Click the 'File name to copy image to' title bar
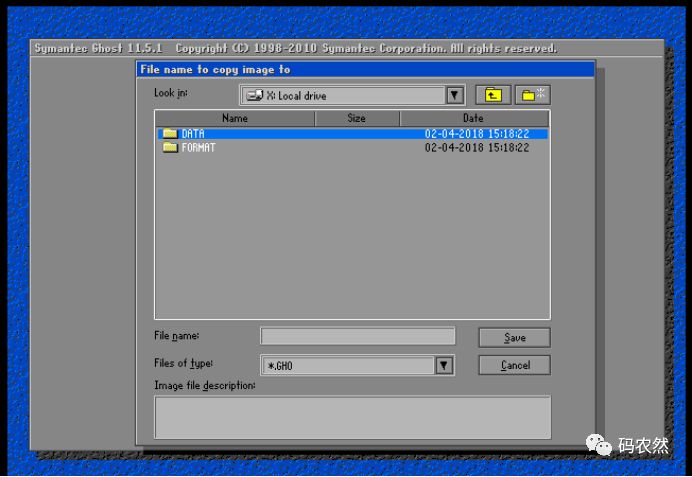 click(x=365, y=70)
